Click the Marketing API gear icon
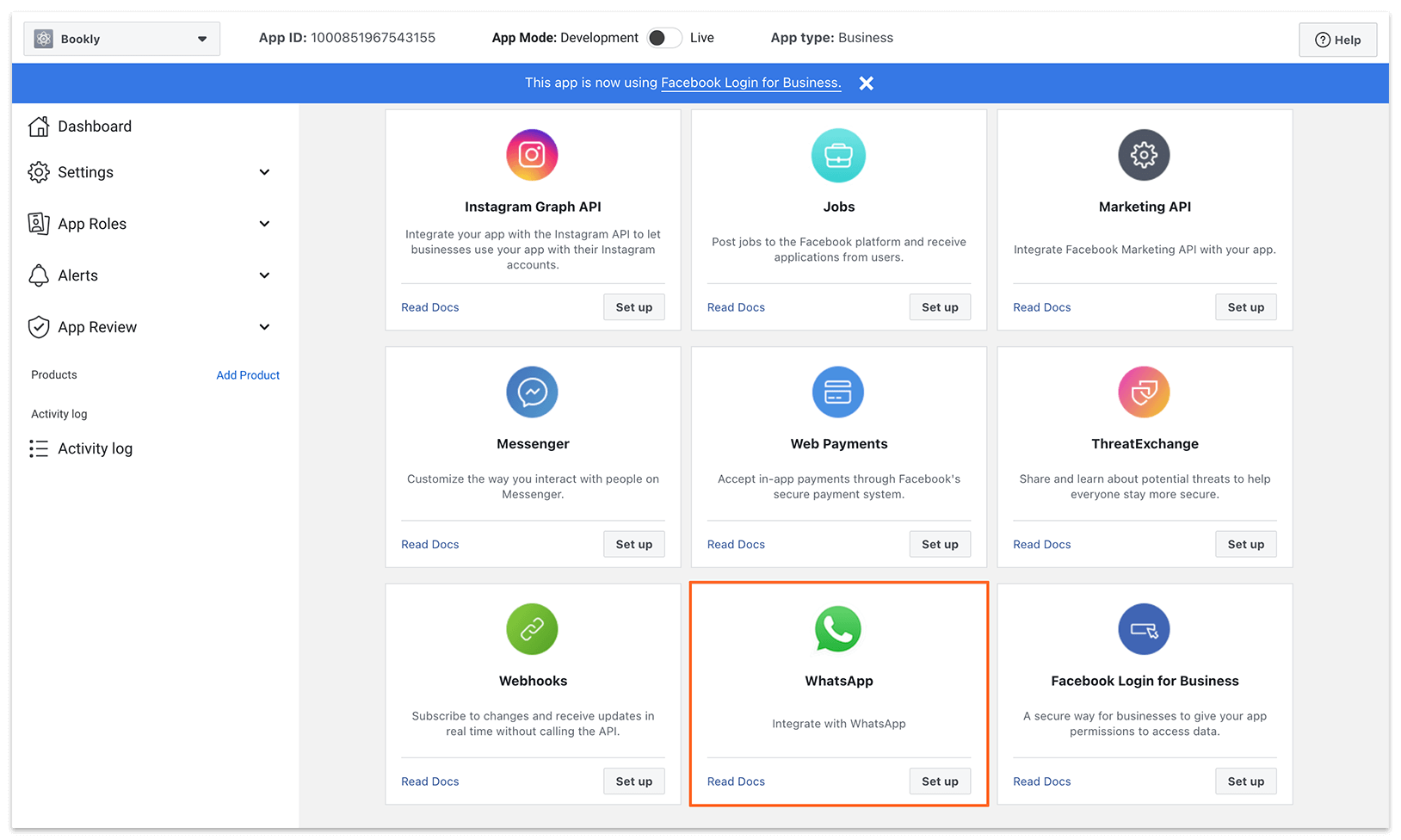 (1144, 155)
